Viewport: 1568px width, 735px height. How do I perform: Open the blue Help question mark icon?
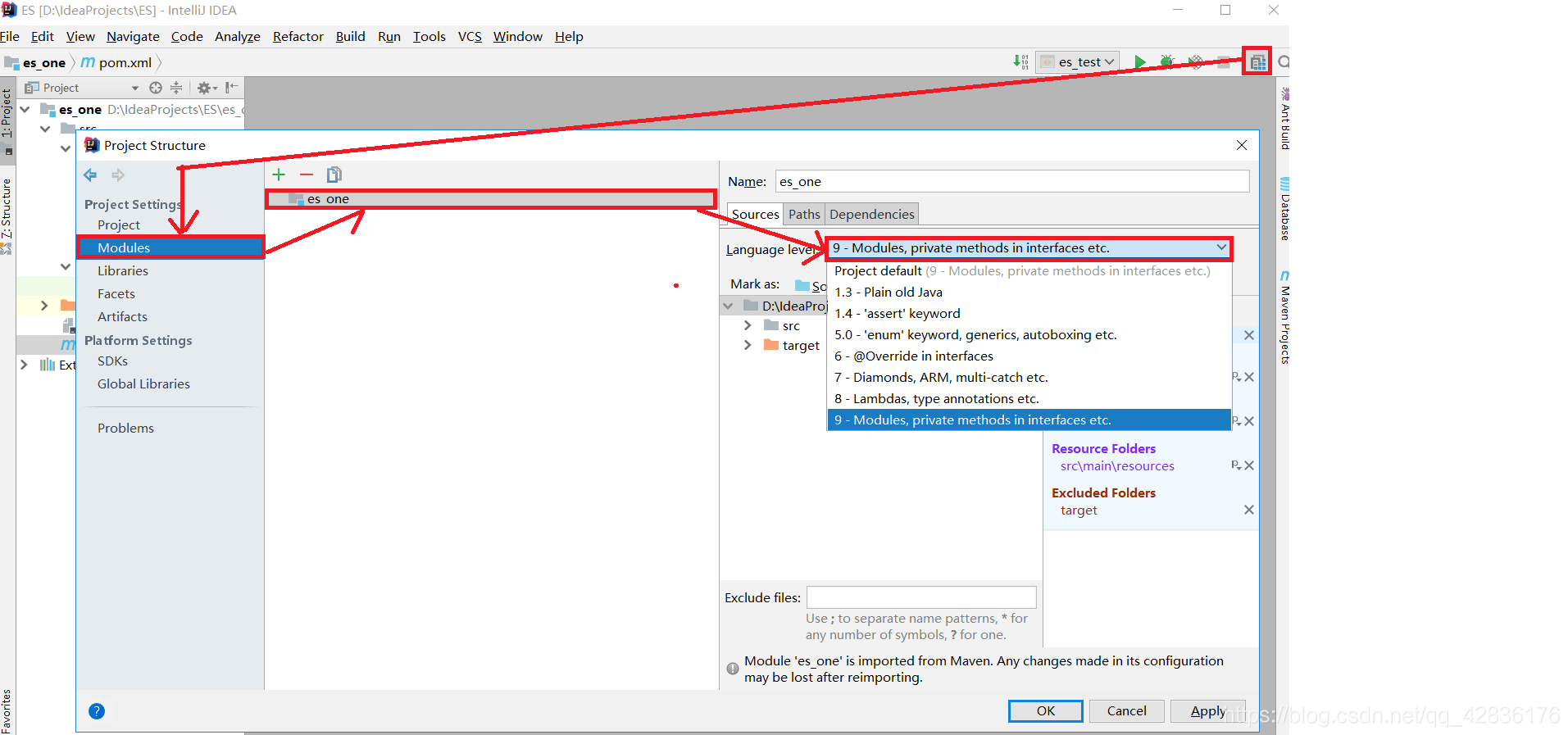[x=97, y=711]
